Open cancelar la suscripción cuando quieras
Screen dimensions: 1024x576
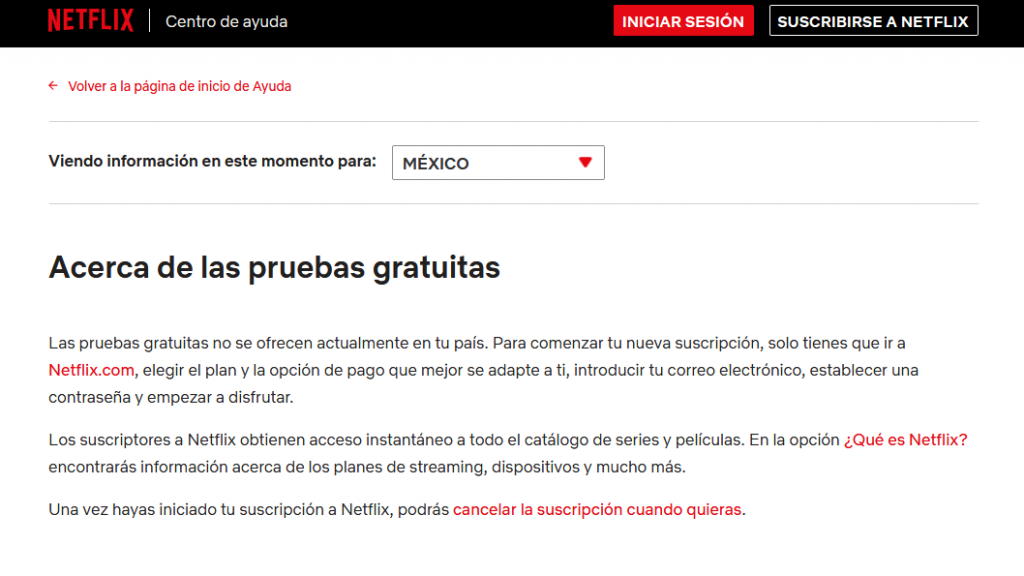(596, 510)
